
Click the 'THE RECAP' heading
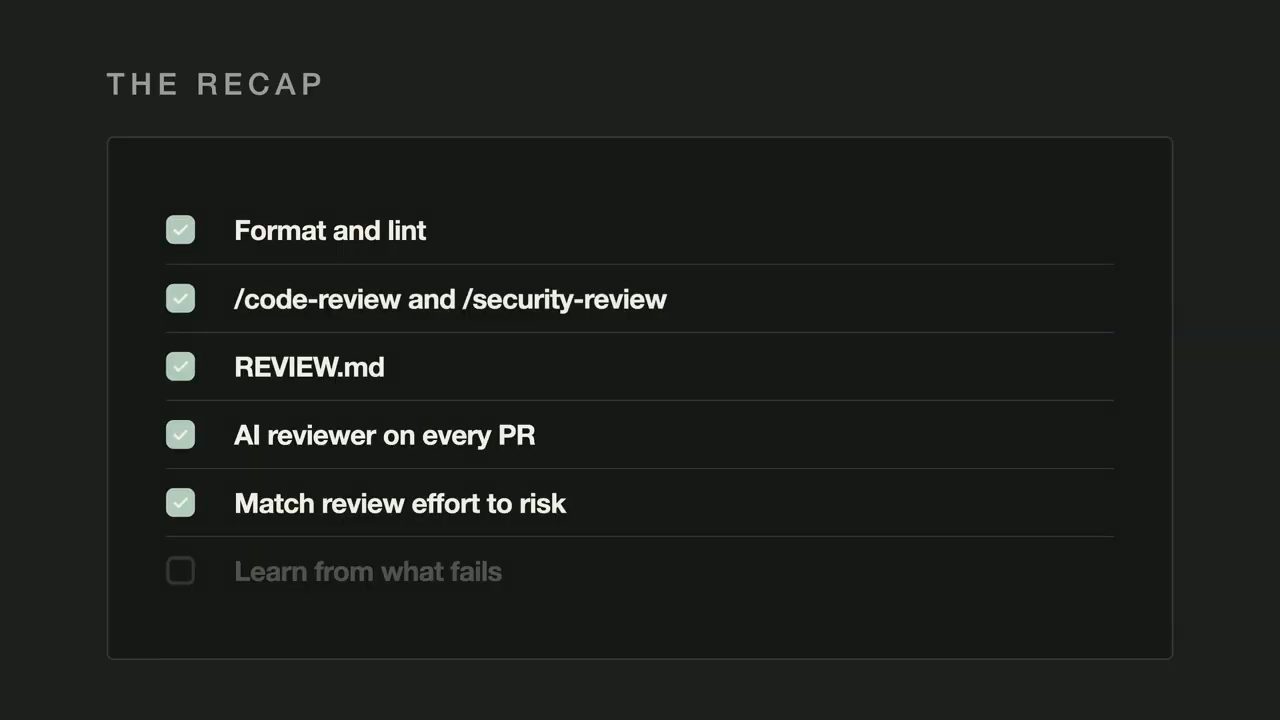pos(215,84)
